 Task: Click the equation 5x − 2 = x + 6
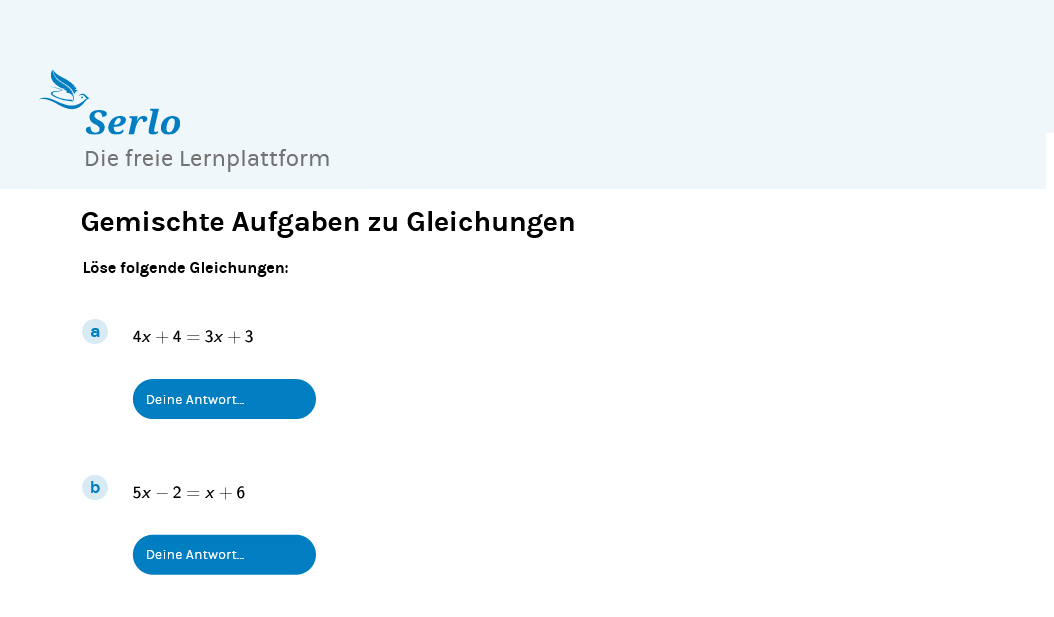tap(189, 493)
